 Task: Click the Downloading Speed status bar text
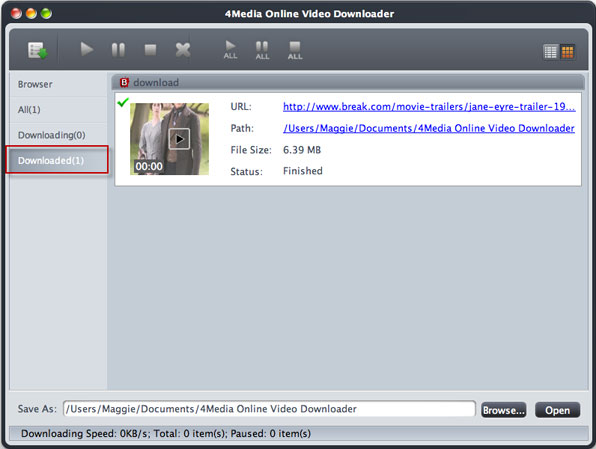(166, 433)
